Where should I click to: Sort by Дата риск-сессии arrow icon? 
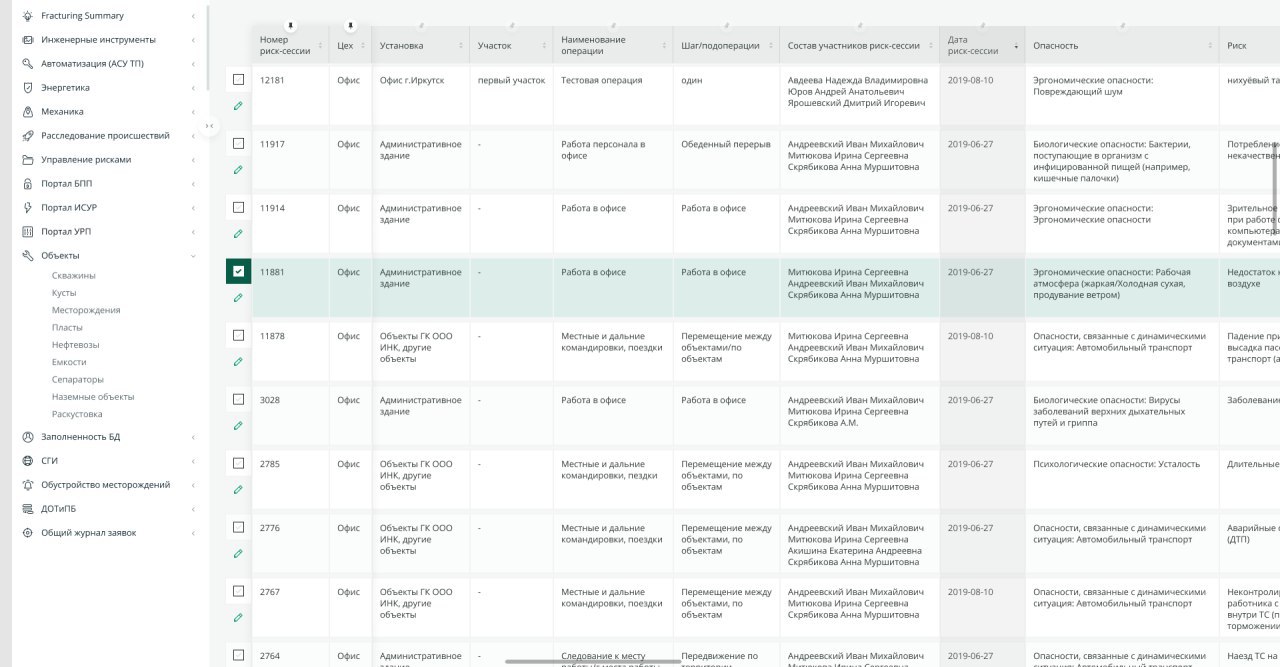tap(1016, 46)
